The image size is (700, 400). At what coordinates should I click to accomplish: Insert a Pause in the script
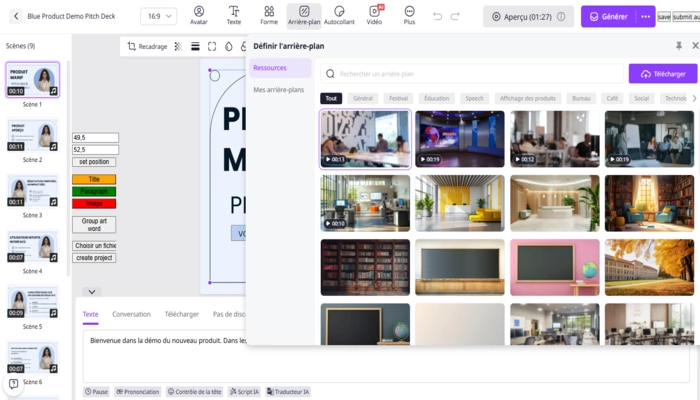coord(96,392)
